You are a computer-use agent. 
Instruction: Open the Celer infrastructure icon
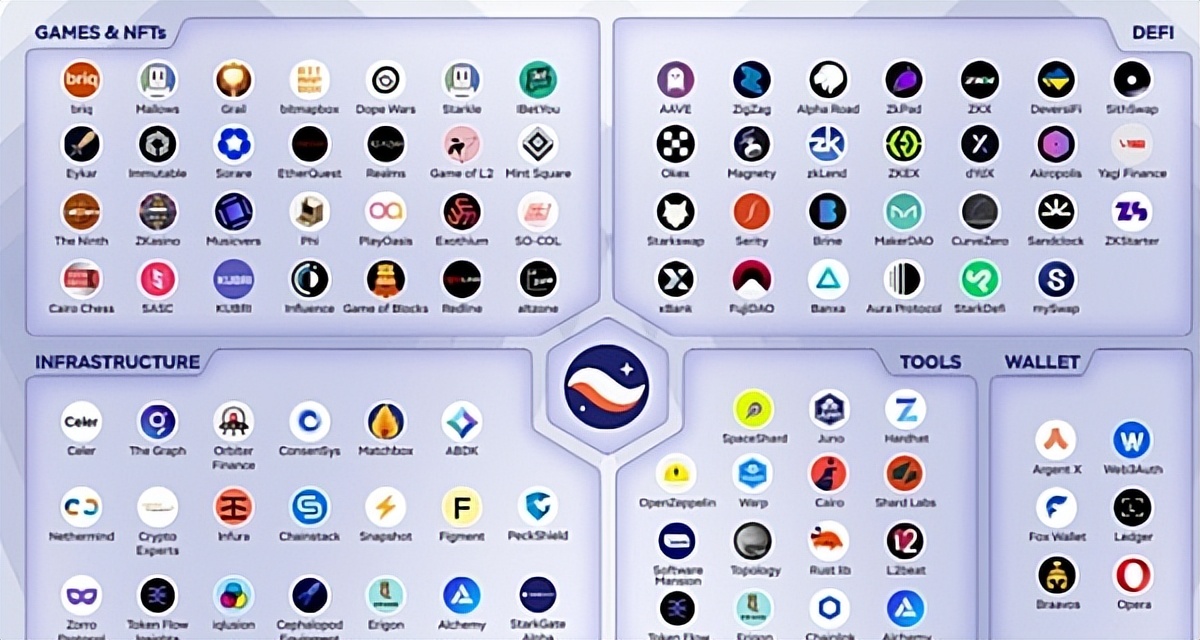click(x=82, y=422)
